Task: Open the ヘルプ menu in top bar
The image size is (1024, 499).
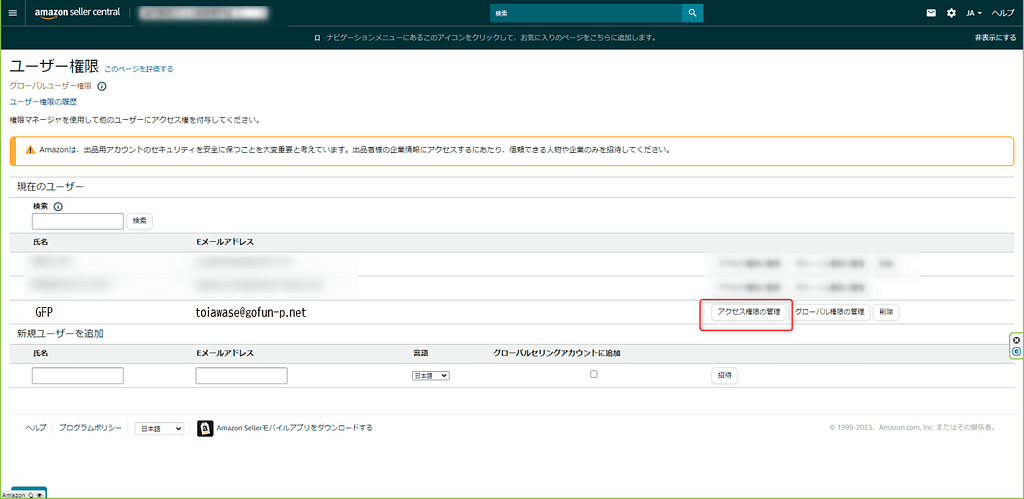Action: (x=1003, y=13)
